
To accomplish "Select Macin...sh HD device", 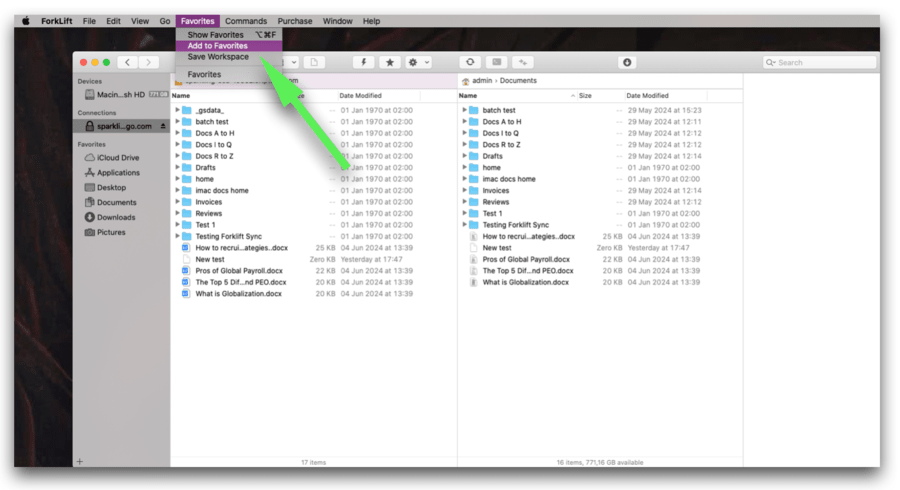I will [x=121, y=95].
